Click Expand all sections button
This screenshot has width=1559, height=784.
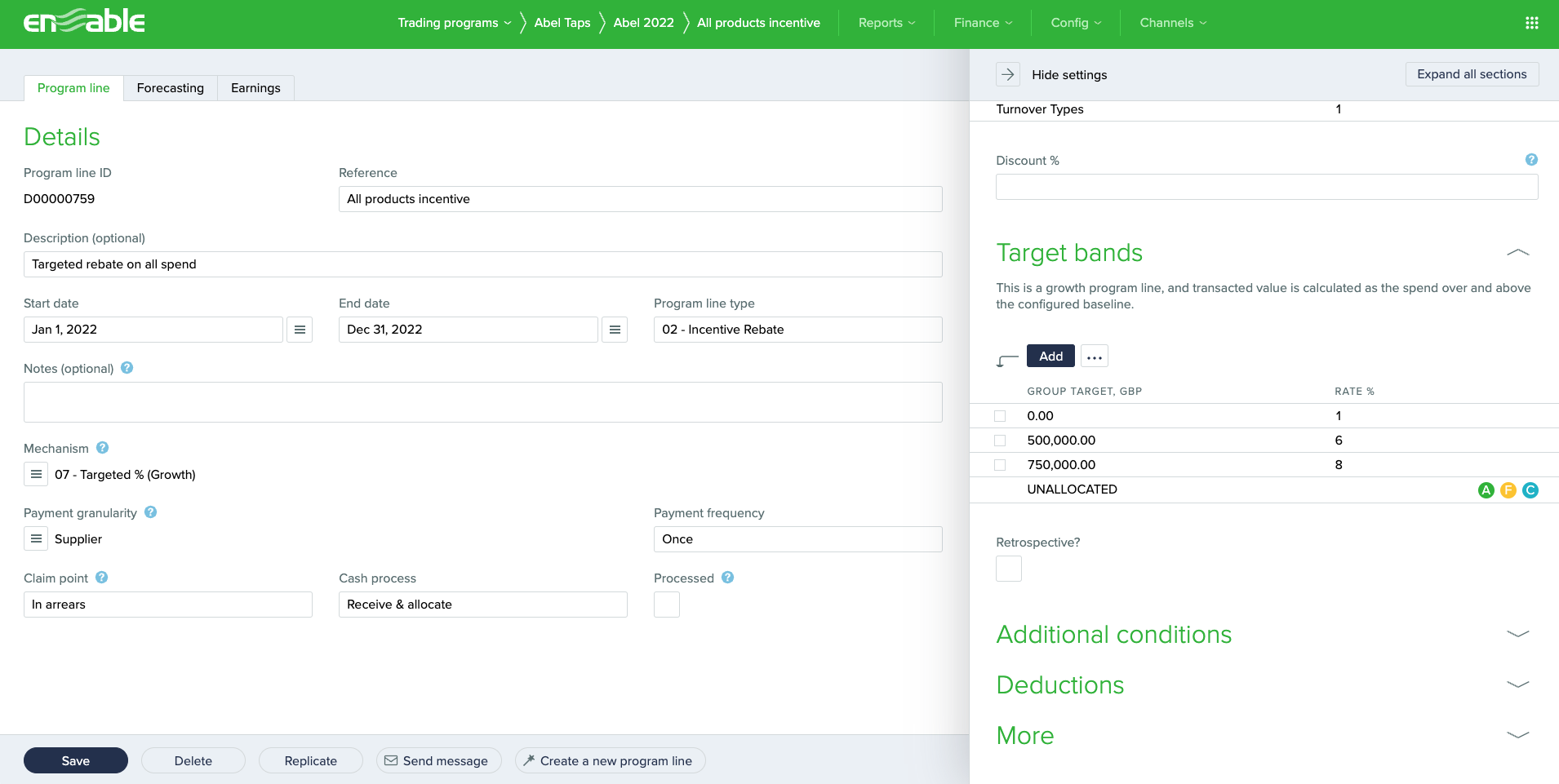1472,74
